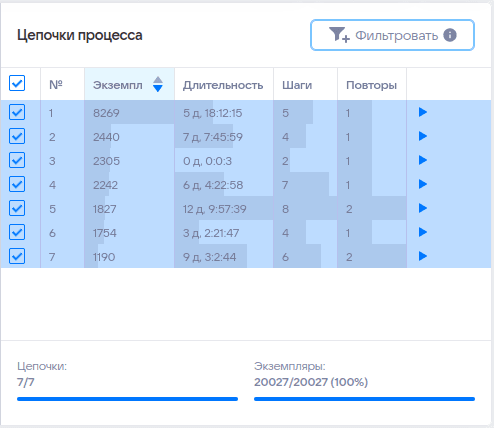Click the 7/7 chains value
This screenshot has width=494, height=428.
tap(26, 382)
